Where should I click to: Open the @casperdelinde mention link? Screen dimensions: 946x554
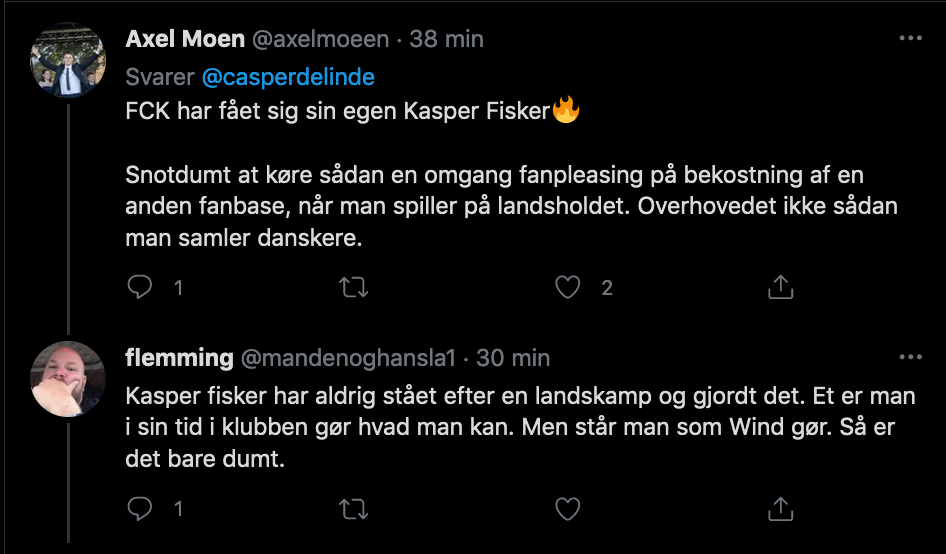coord(289,77)
